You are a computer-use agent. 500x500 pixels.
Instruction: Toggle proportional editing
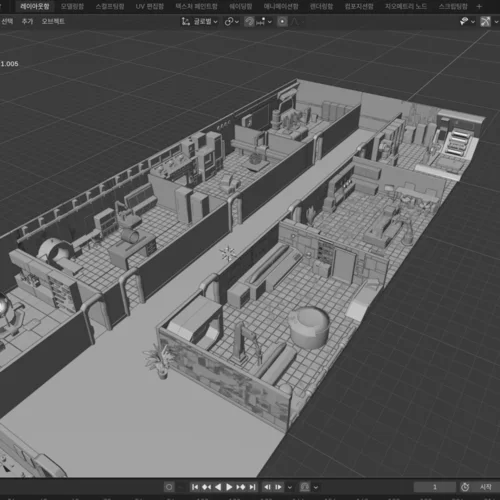(x=282, y=22)
